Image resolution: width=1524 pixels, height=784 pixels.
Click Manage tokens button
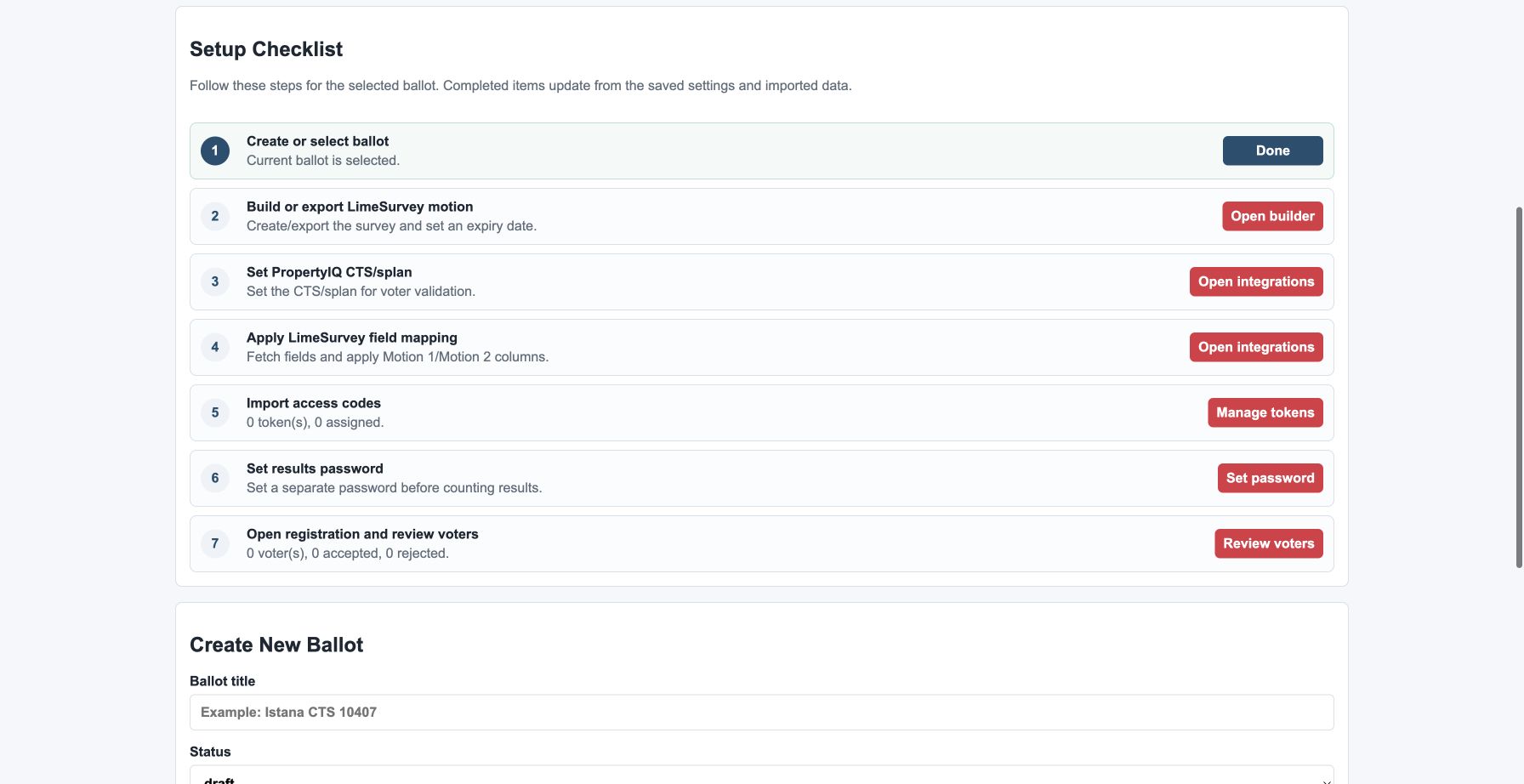[1265, 412]
